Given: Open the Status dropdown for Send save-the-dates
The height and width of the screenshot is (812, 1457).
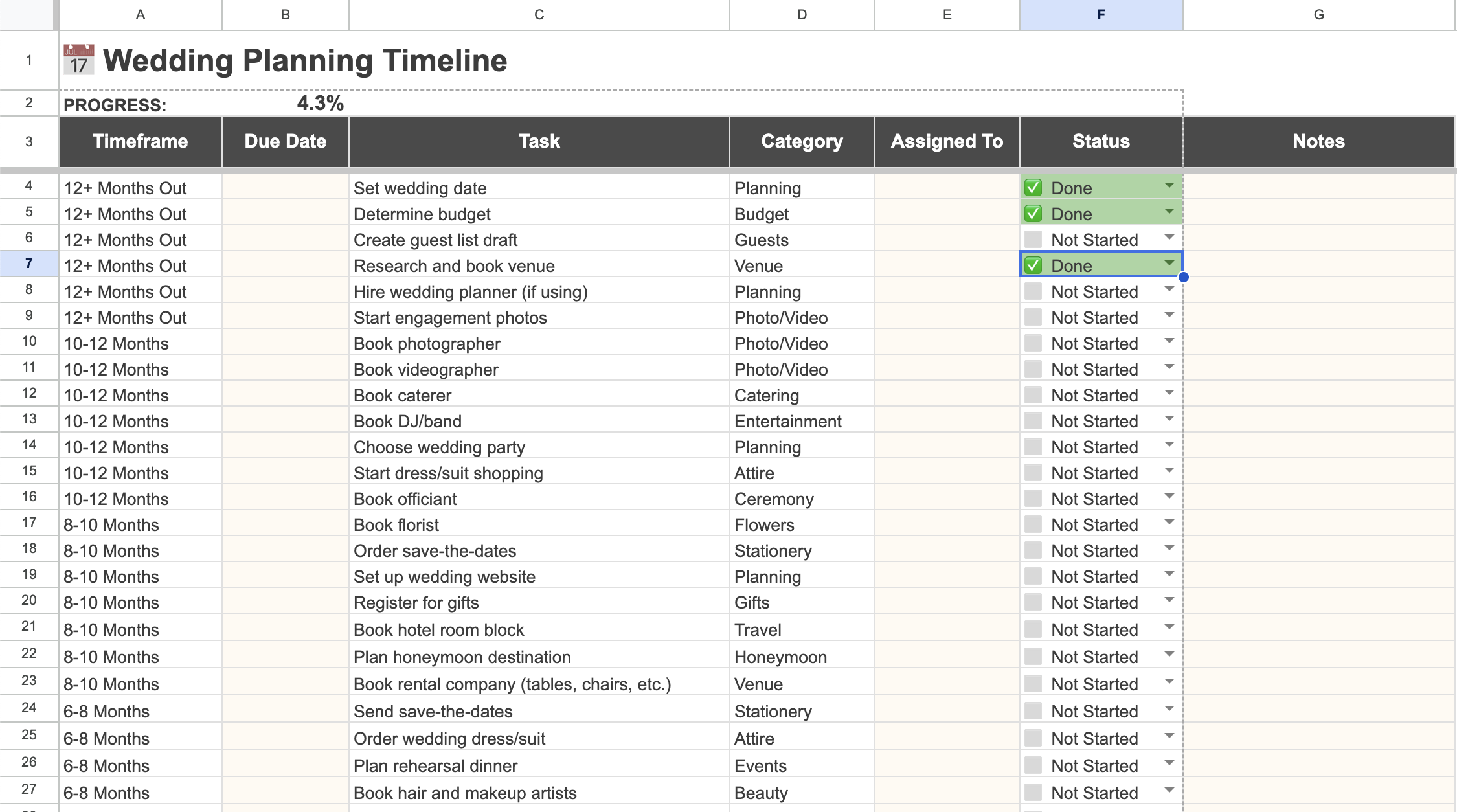Looking at the screenshot, I should [x=1169, y=710].
